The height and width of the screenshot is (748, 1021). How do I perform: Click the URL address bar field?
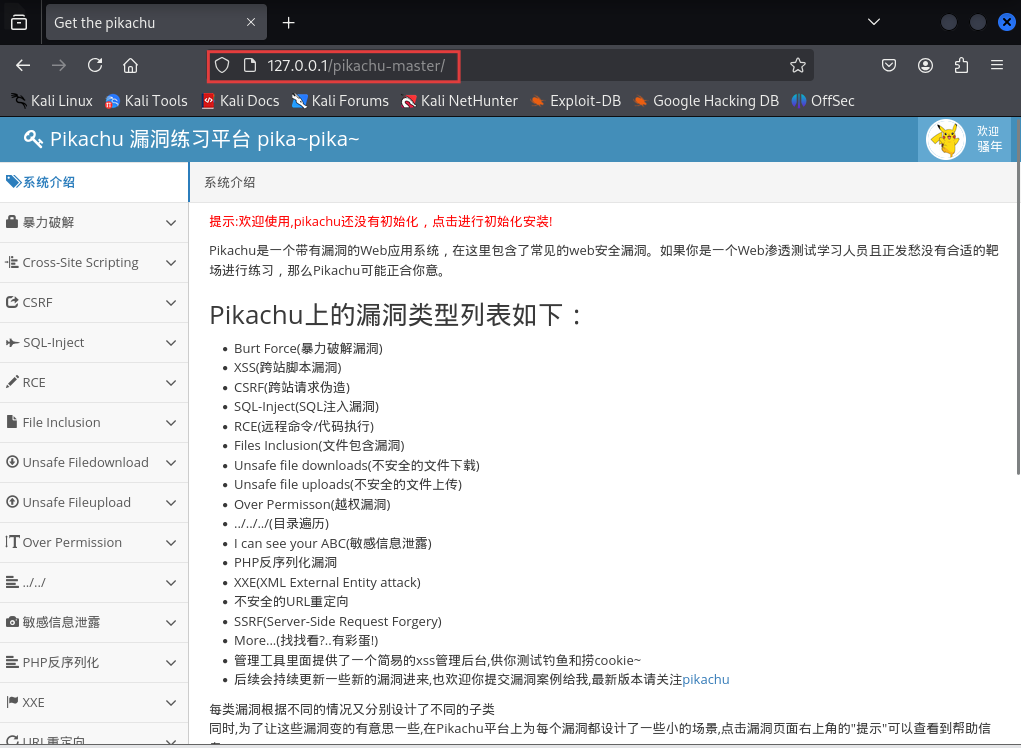click(x=510, y=66)
